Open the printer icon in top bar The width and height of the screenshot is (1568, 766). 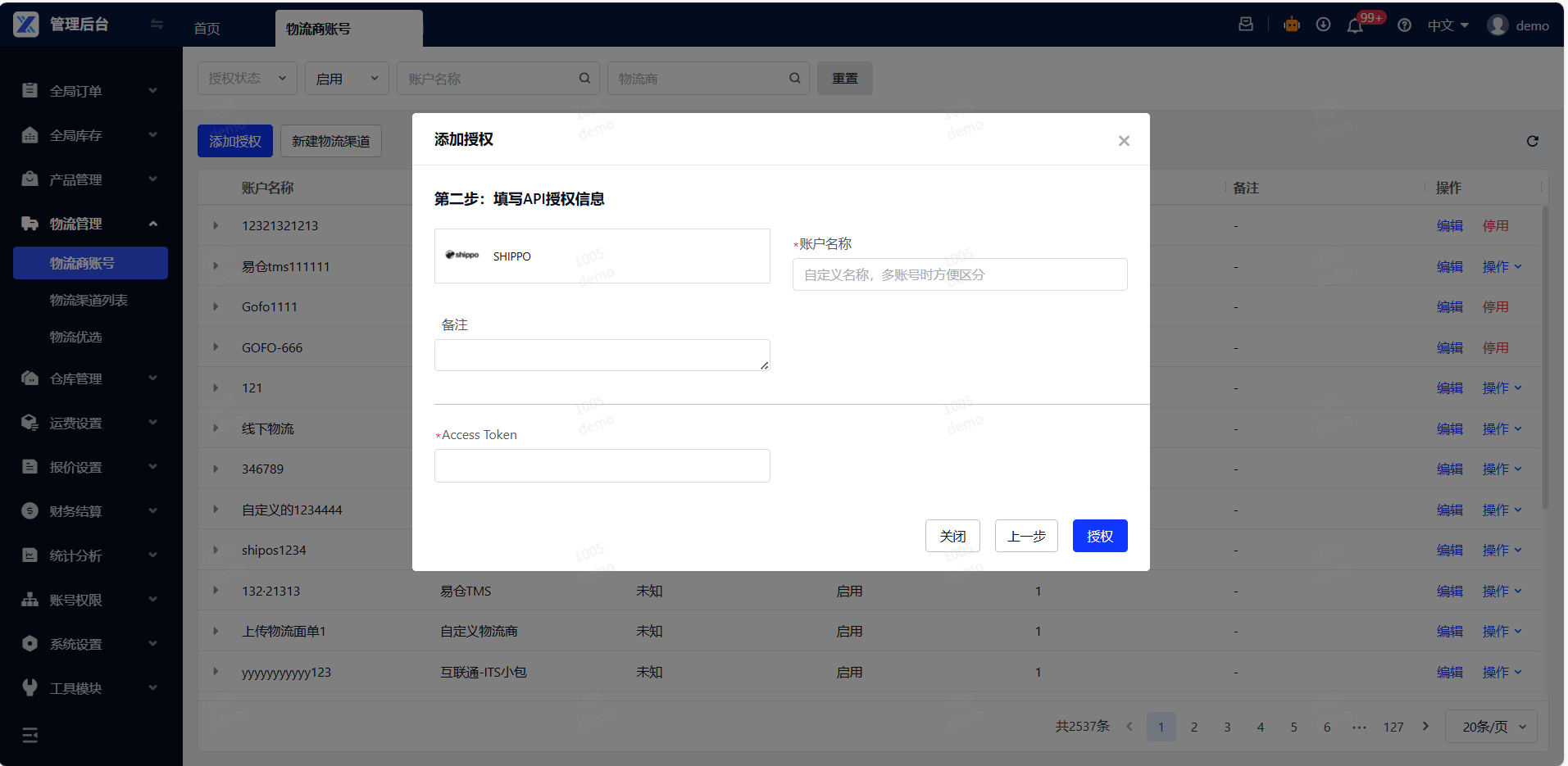(1246, 25)
